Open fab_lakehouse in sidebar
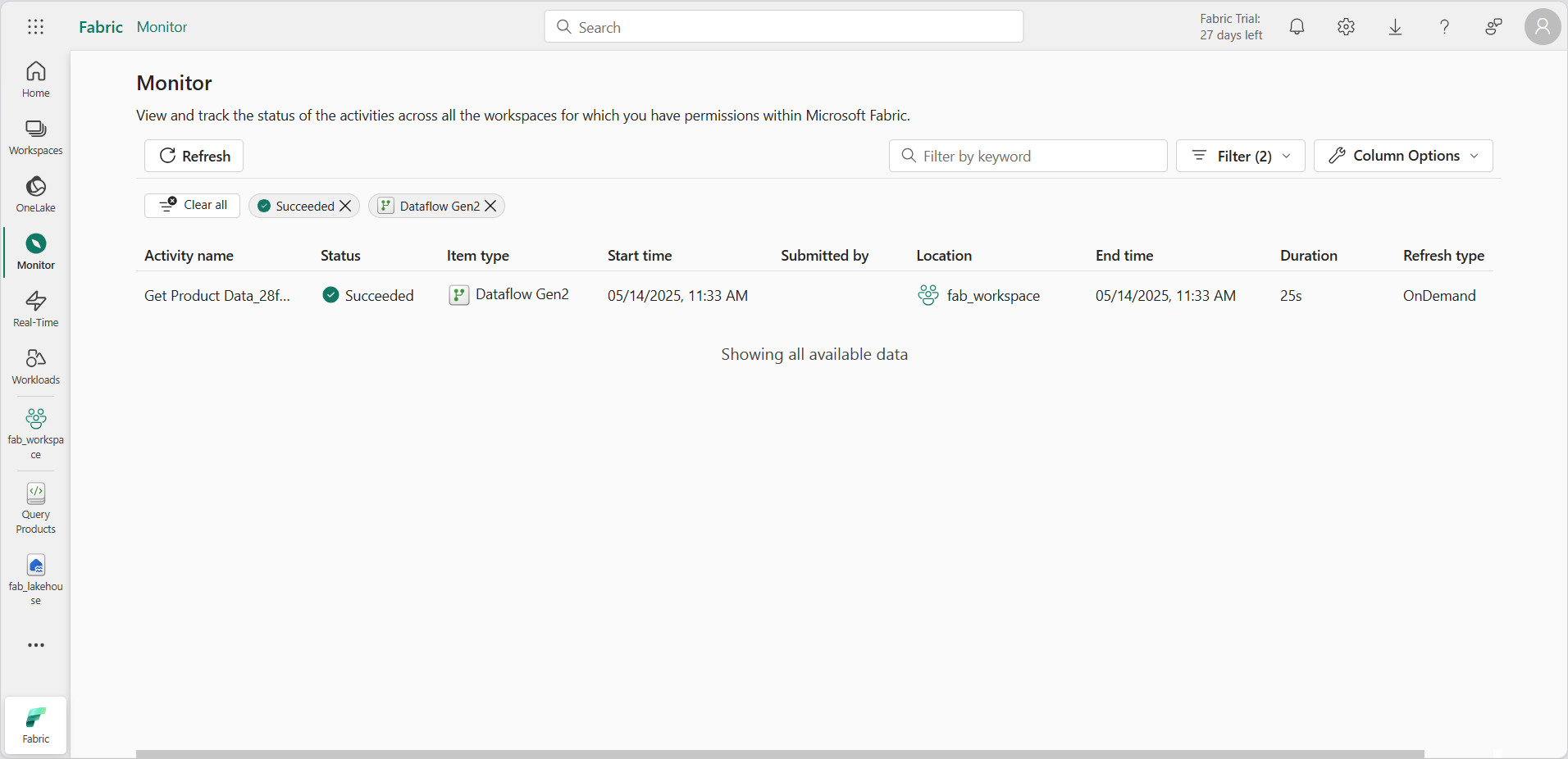 click(x=35, y=579)
